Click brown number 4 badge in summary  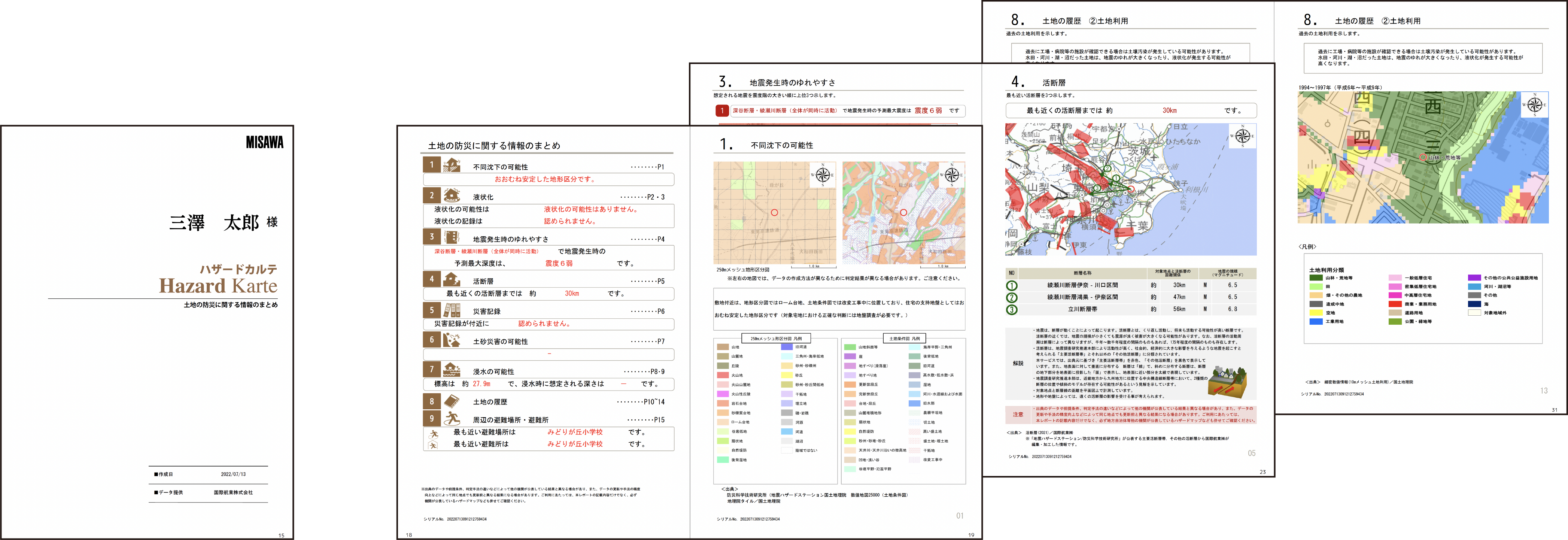432,279
